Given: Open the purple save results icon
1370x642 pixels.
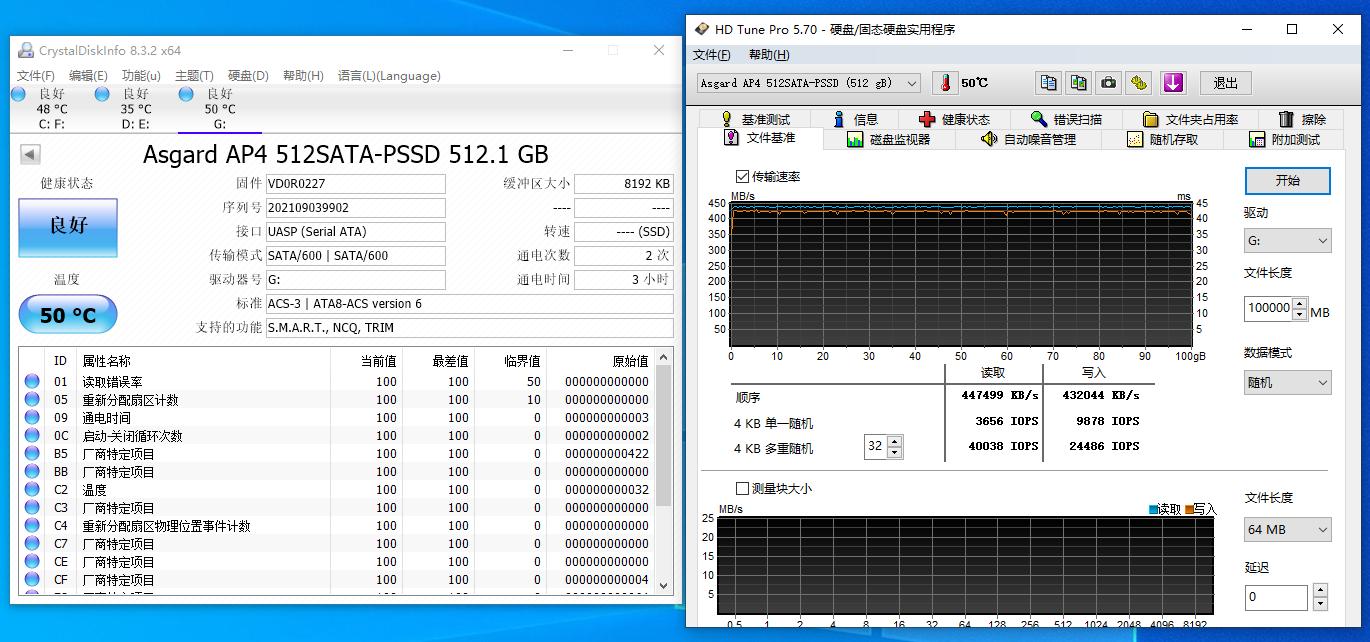Looking at the screenshot, I should coord(1173,83).
